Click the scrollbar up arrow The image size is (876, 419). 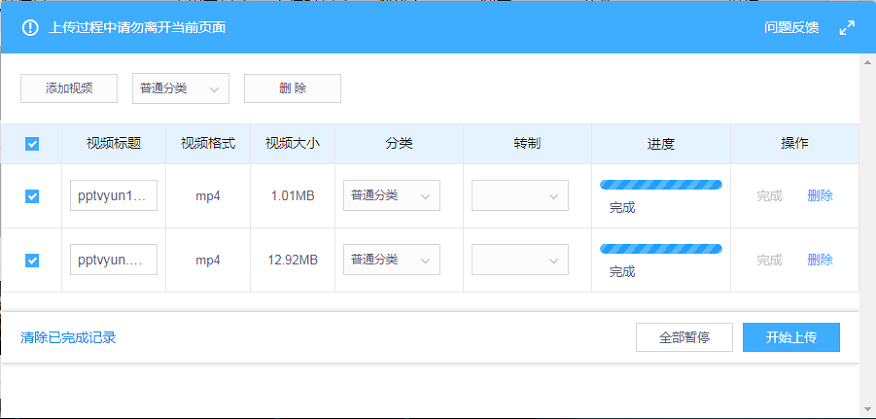tap(868, 62)
